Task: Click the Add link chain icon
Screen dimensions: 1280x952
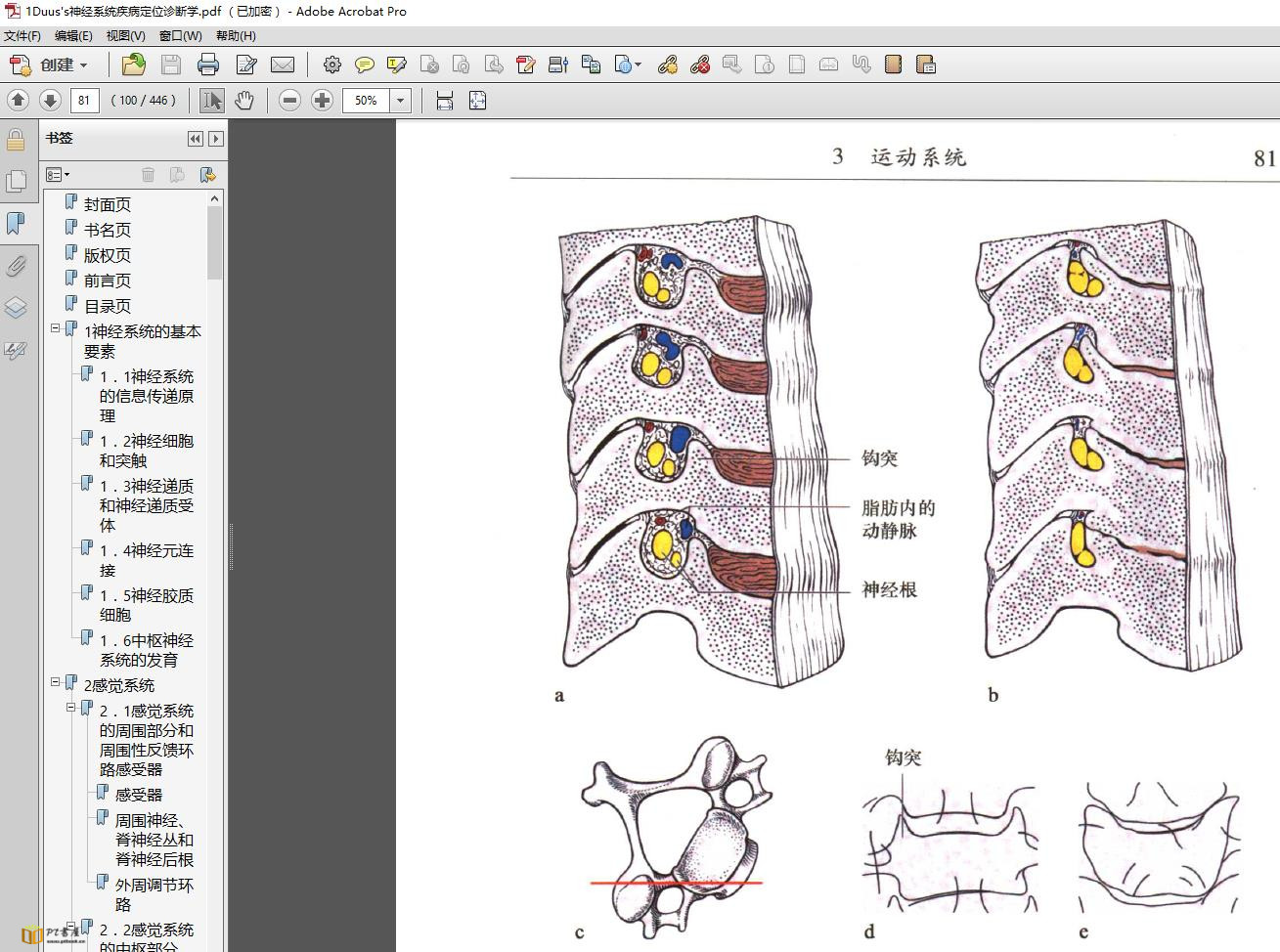Action: coord(668,65)
